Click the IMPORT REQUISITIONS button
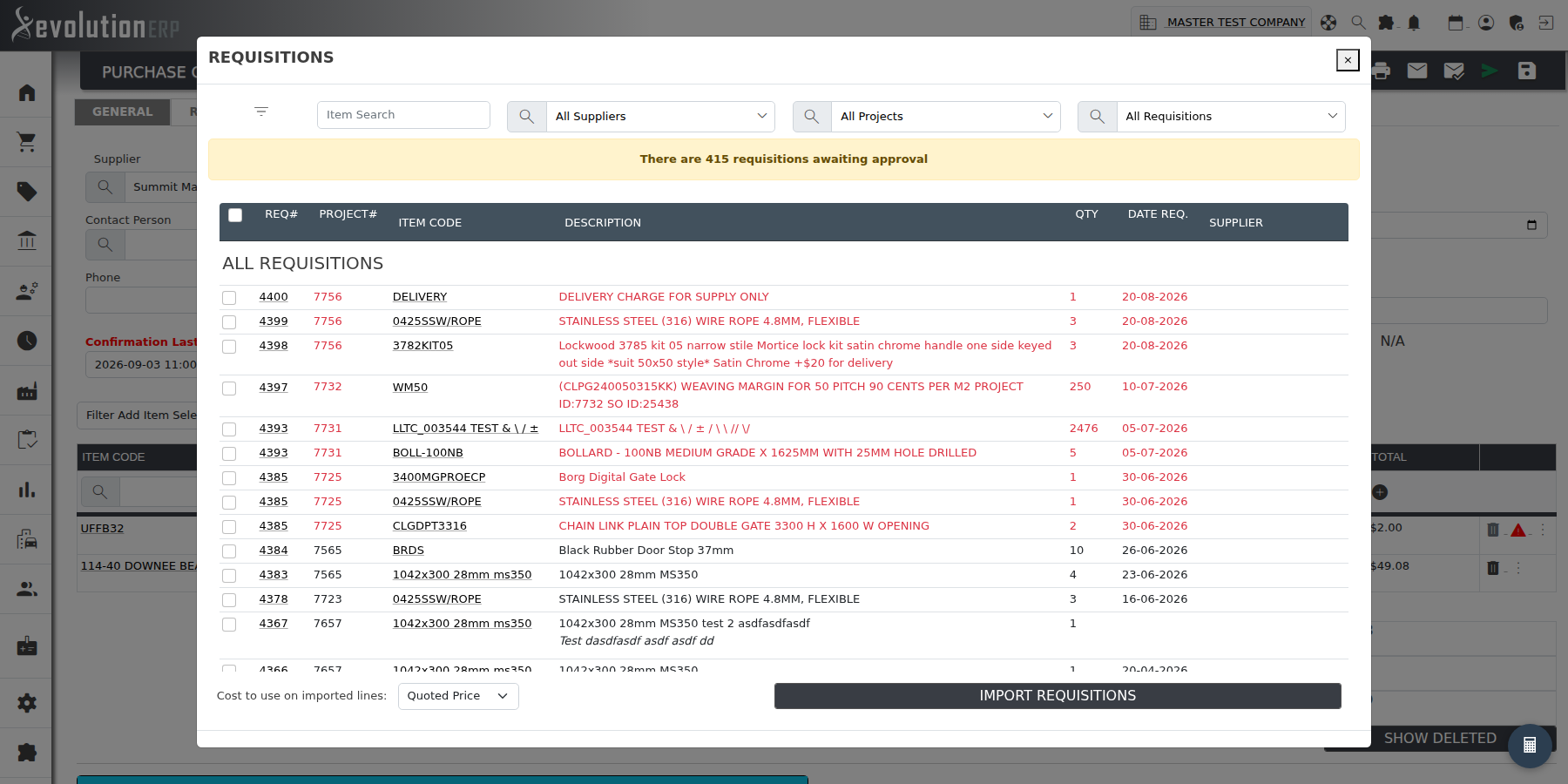1568x784 pixels. pos(1058,696)
